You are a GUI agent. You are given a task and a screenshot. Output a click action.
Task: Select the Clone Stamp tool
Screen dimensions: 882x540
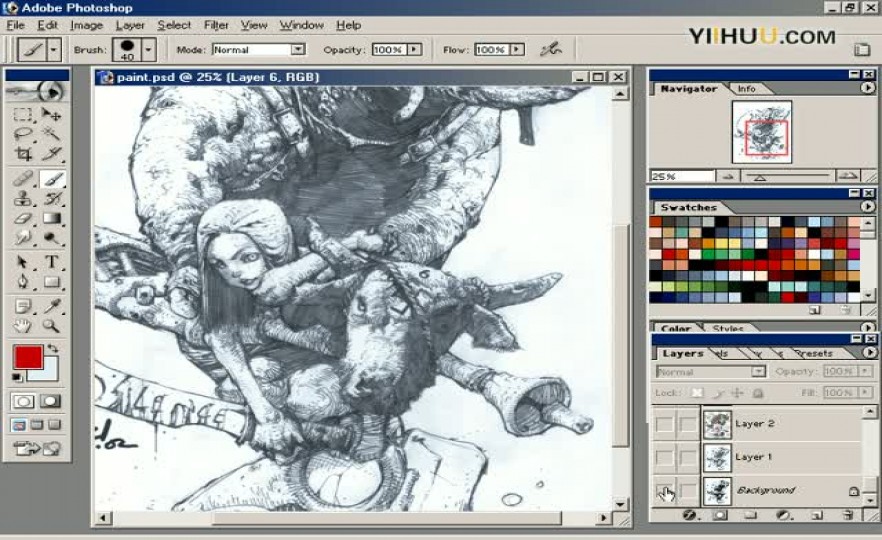click(23, 199)
